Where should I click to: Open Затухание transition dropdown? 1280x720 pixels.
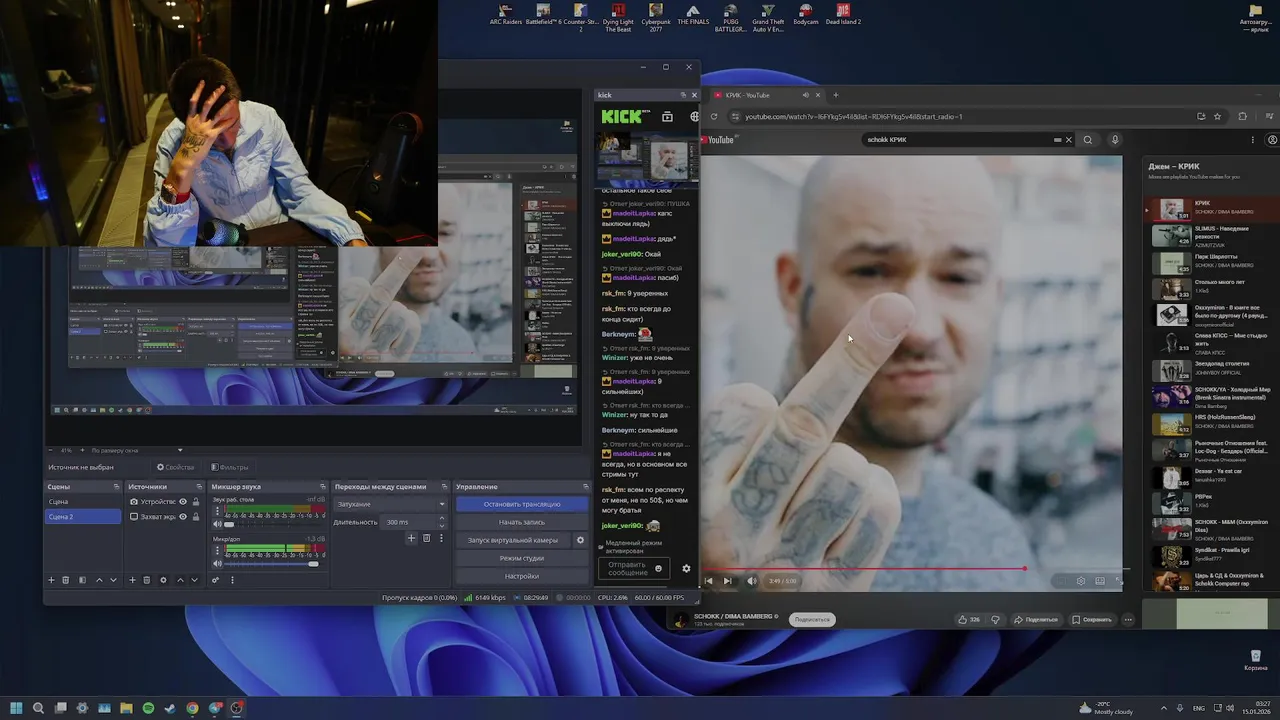[391, 504]
